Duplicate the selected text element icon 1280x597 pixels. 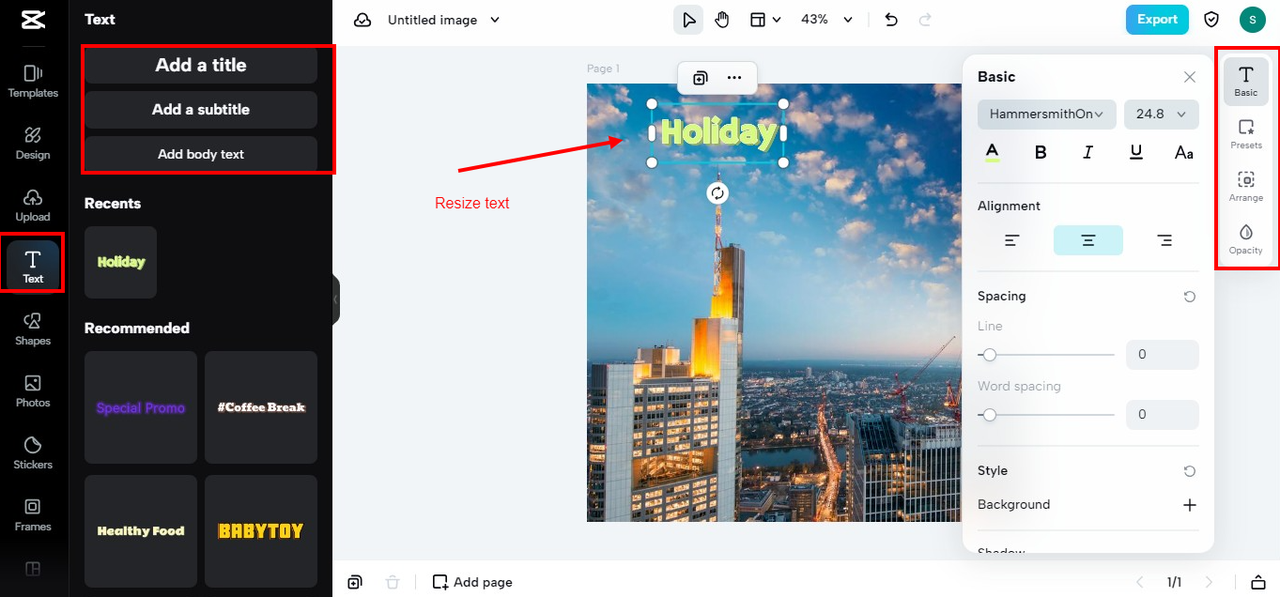(x=701, y=77)
